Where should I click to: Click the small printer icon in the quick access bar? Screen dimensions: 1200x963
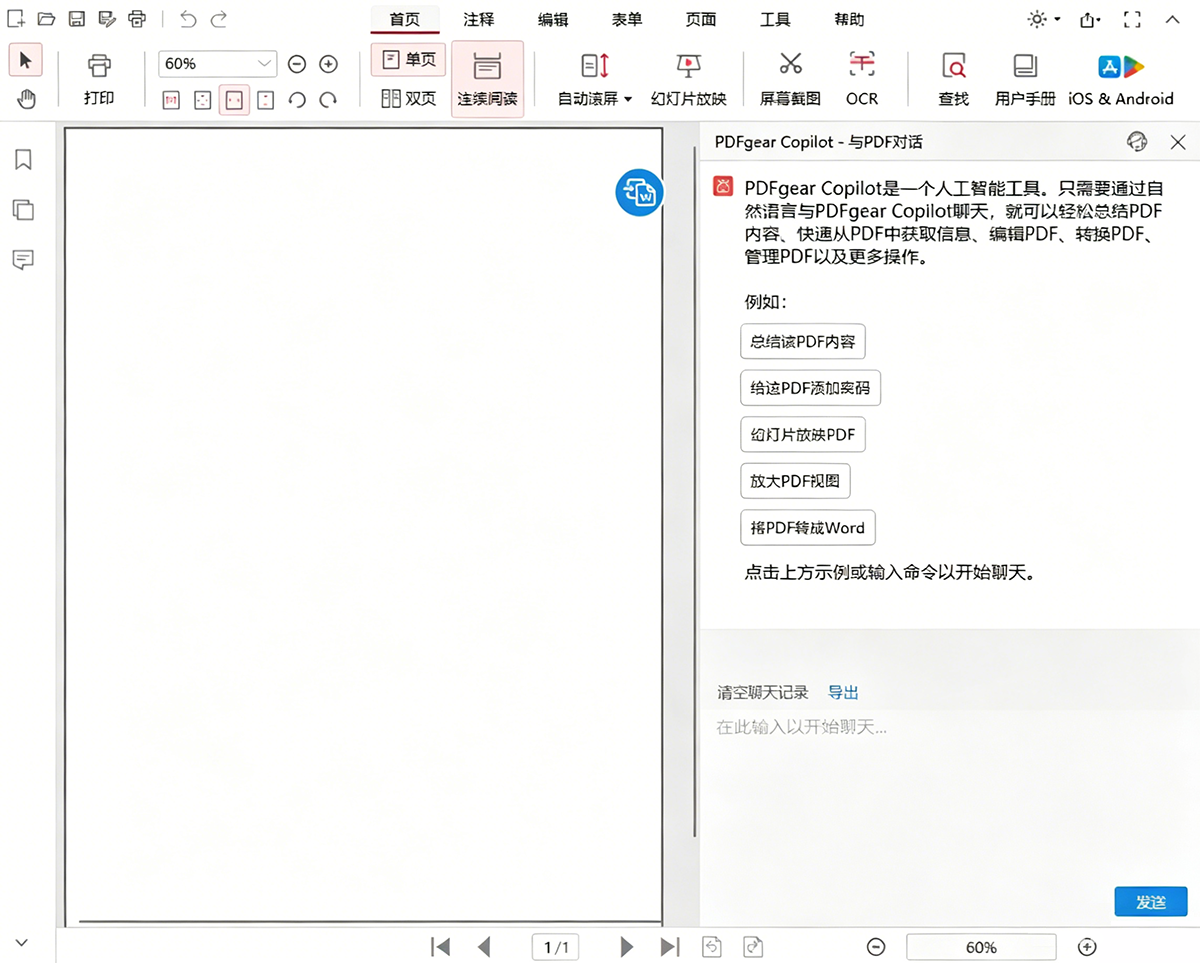pos(138,18)
